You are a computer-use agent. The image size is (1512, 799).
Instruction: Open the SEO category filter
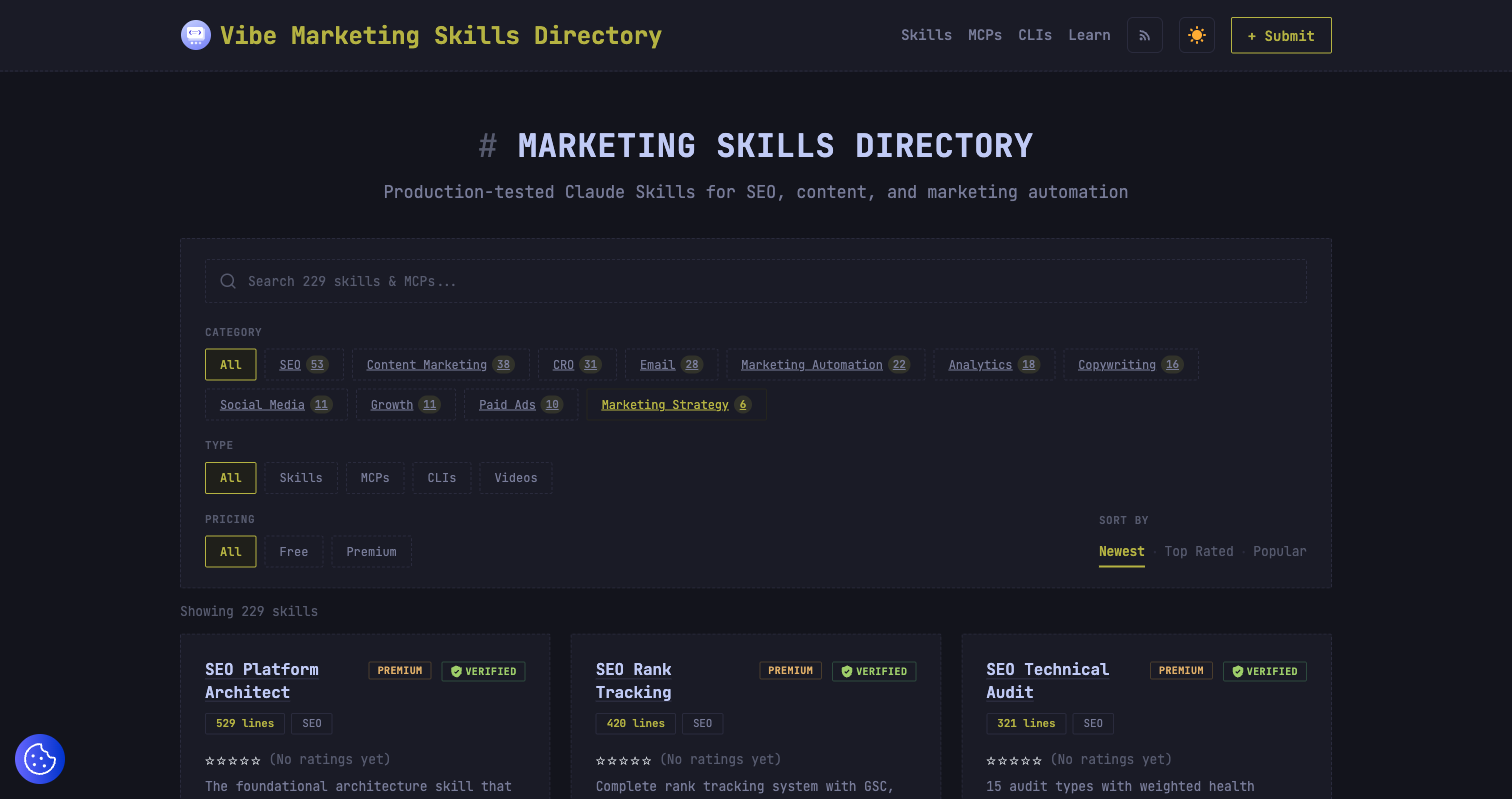coord(303,364)
